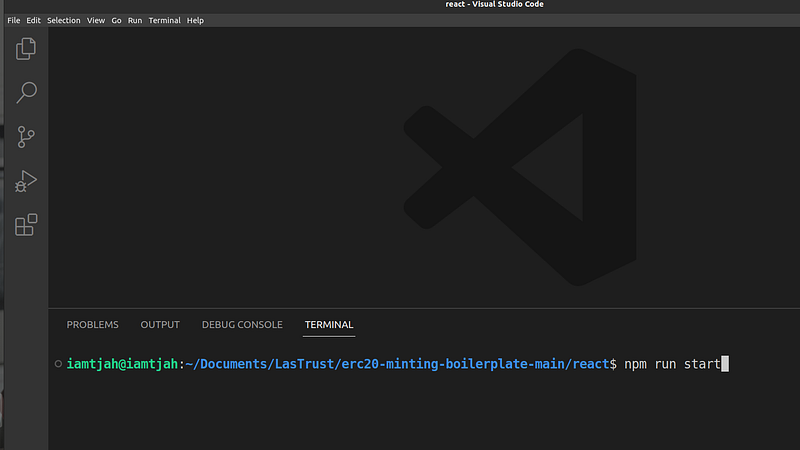Open the Run and Debug view icon
800x450 pixels.
26,181
